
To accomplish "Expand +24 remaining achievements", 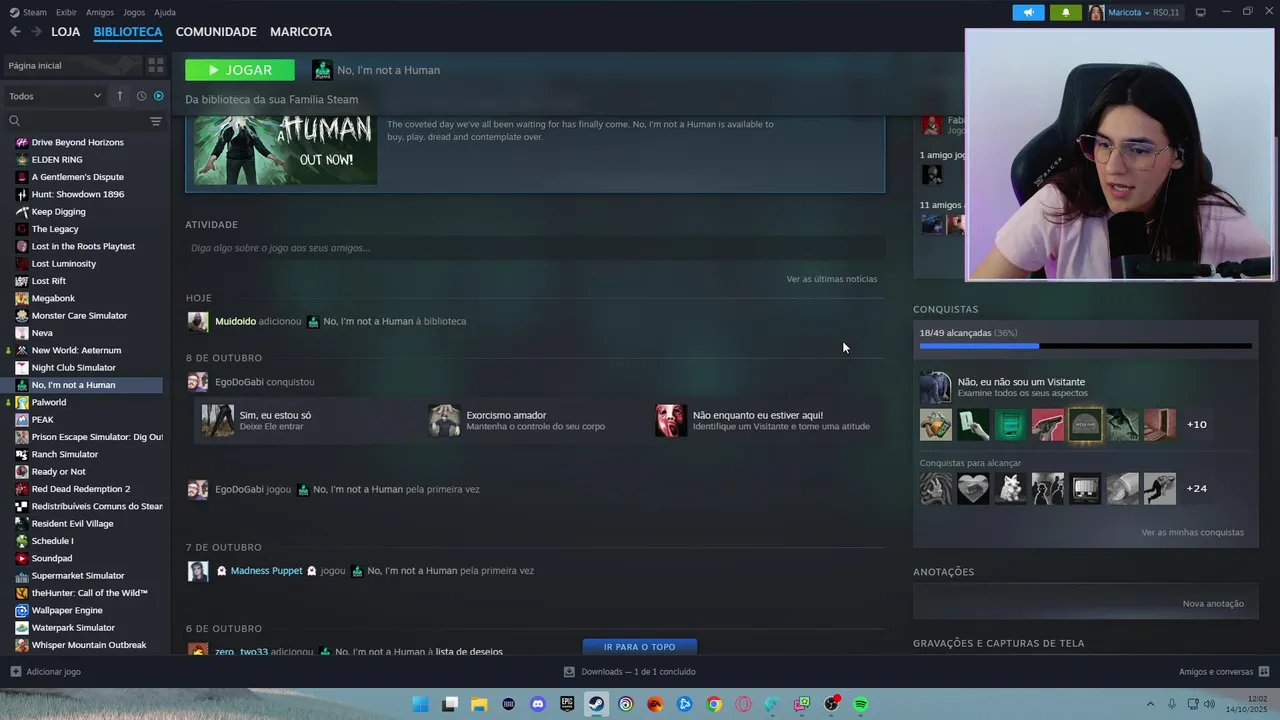I will [1196, 488].
